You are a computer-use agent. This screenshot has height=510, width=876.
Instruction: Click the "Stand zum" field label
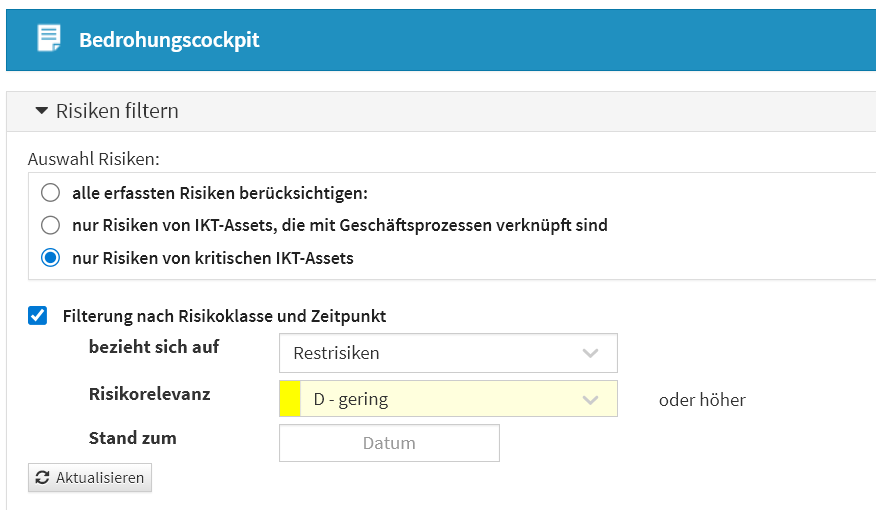pyautogui.click(x=132, y=438)
